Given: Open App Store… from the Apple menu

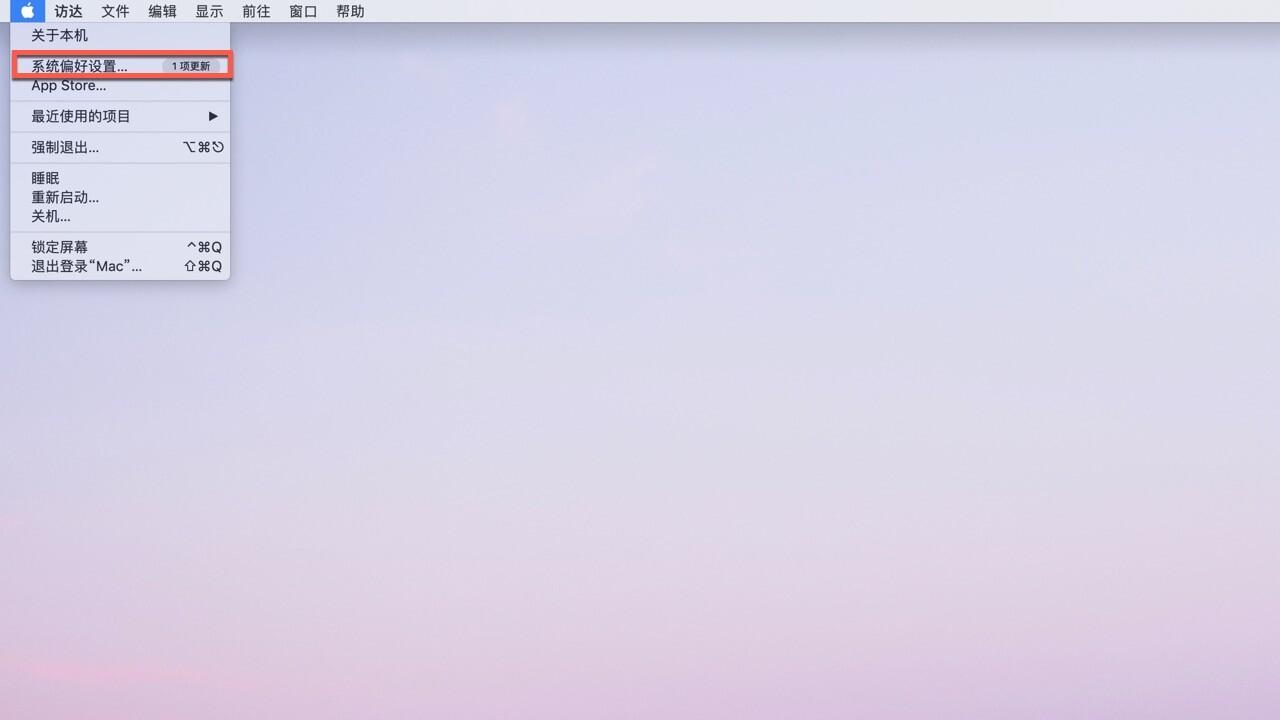Looking at the screenshot, I should (x=120, y=85).
